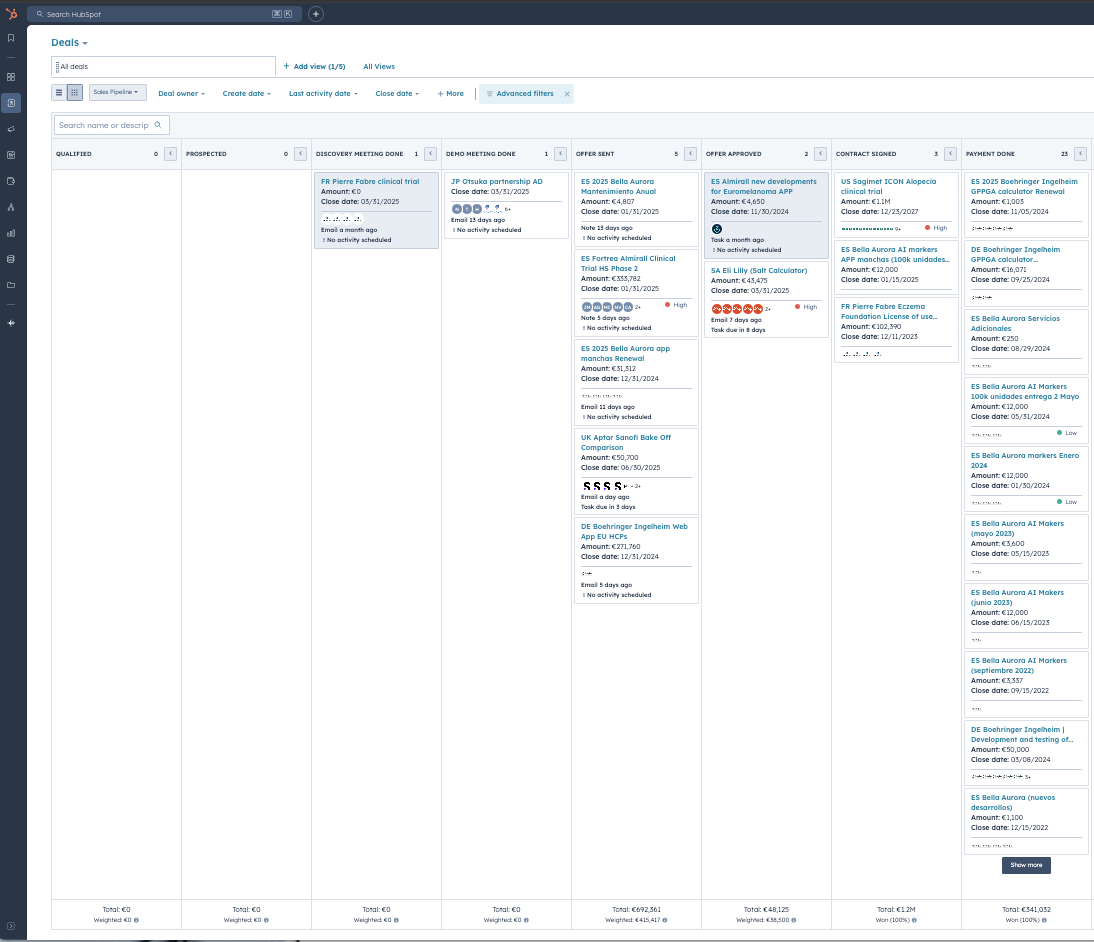Switch to board view layout
This screenshot has width=1094, height=942.
click(x=75, y=93)
